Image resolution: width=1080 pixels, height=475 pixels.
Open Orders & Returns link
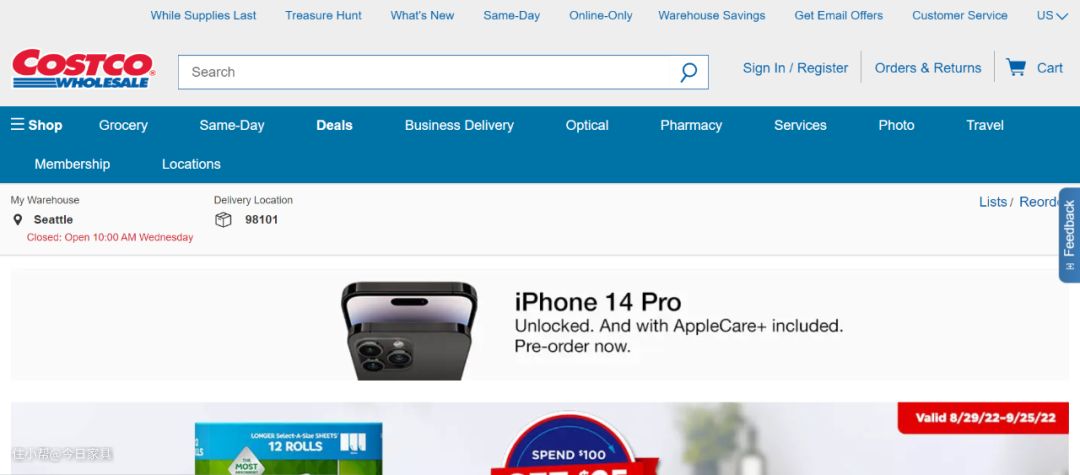[928, 67]
